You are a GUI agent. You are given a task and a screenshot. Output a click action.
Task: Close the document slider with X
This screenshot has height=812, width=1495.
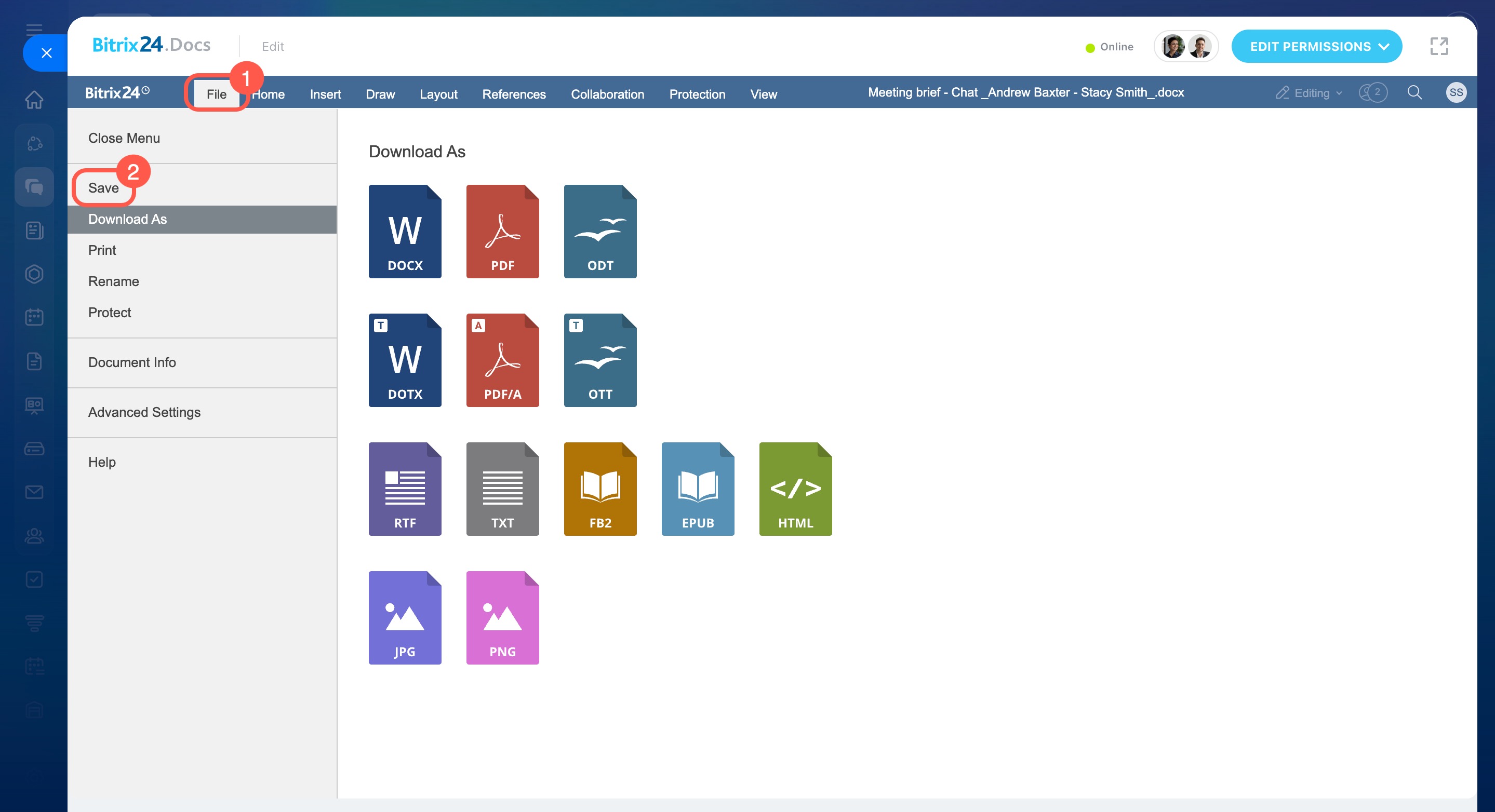pyautogui.click(x=46, y=53)
